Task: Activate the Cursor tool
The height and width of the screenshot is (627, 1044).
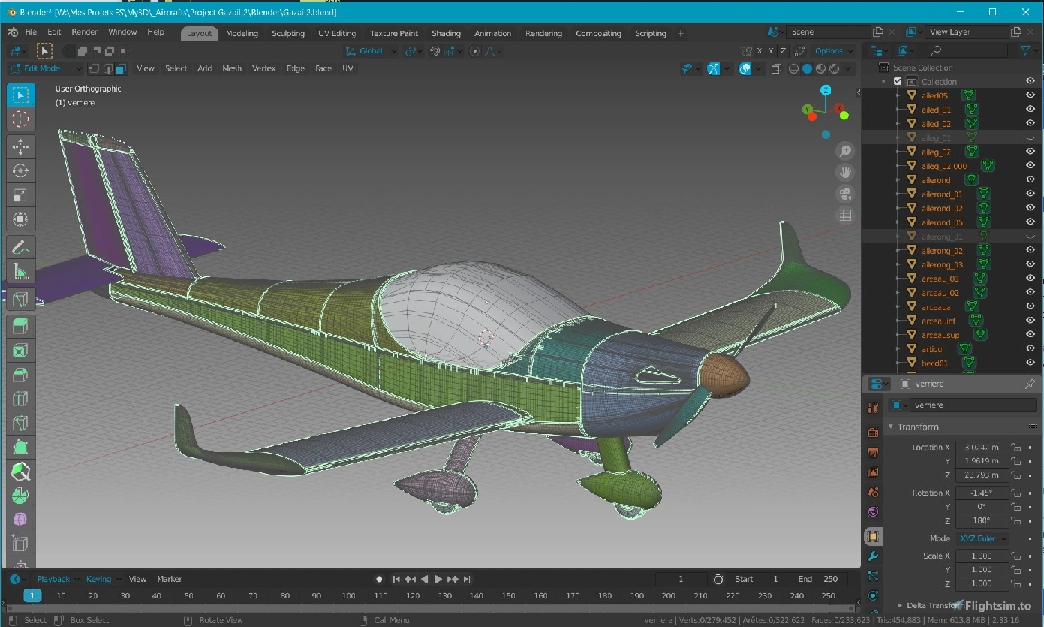Action: pos(21,119)
